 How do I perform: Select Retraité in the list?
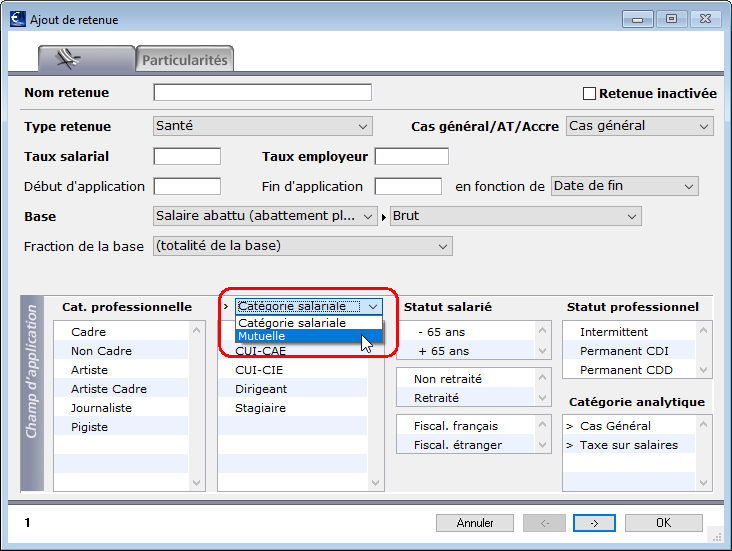coord(465,398)
